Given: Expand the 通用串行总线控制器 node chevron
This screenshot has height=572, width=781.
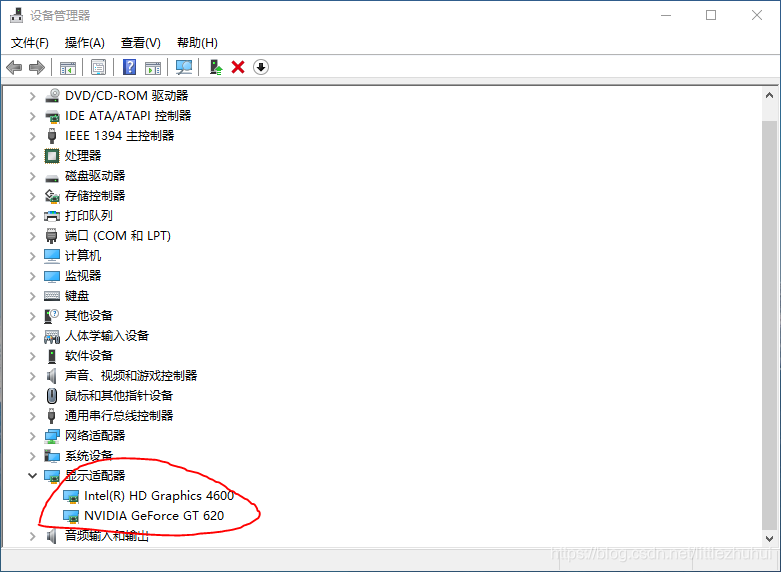Looking at the screenshot, I should [x=32, y=416].
